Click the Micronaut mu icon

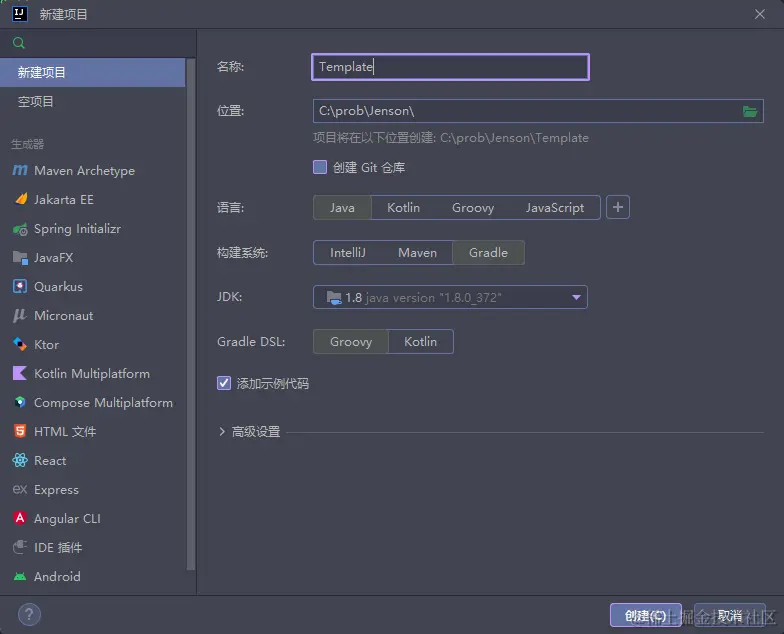[x=20, y=316]
